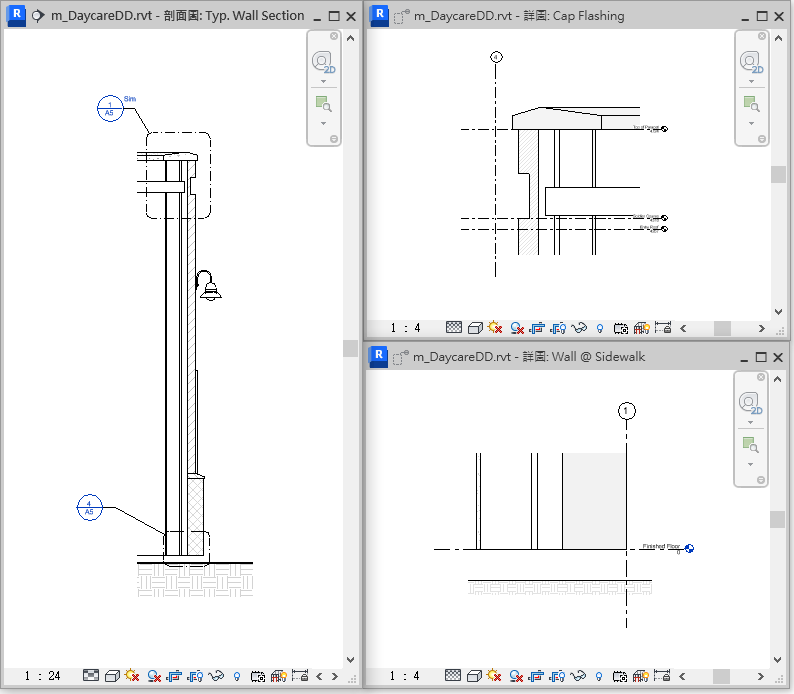Click Zoom Region tool in Typ. Wall Section navigation bar
The image size is (794, 694).
pyautogui.click(x=324, y=104)
